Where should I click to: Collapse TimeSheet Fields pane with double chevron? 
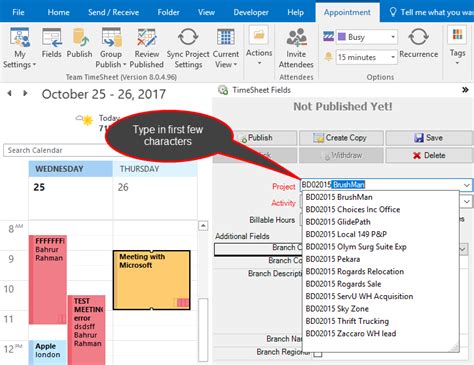pyautogui.click(x=465, y=90)
